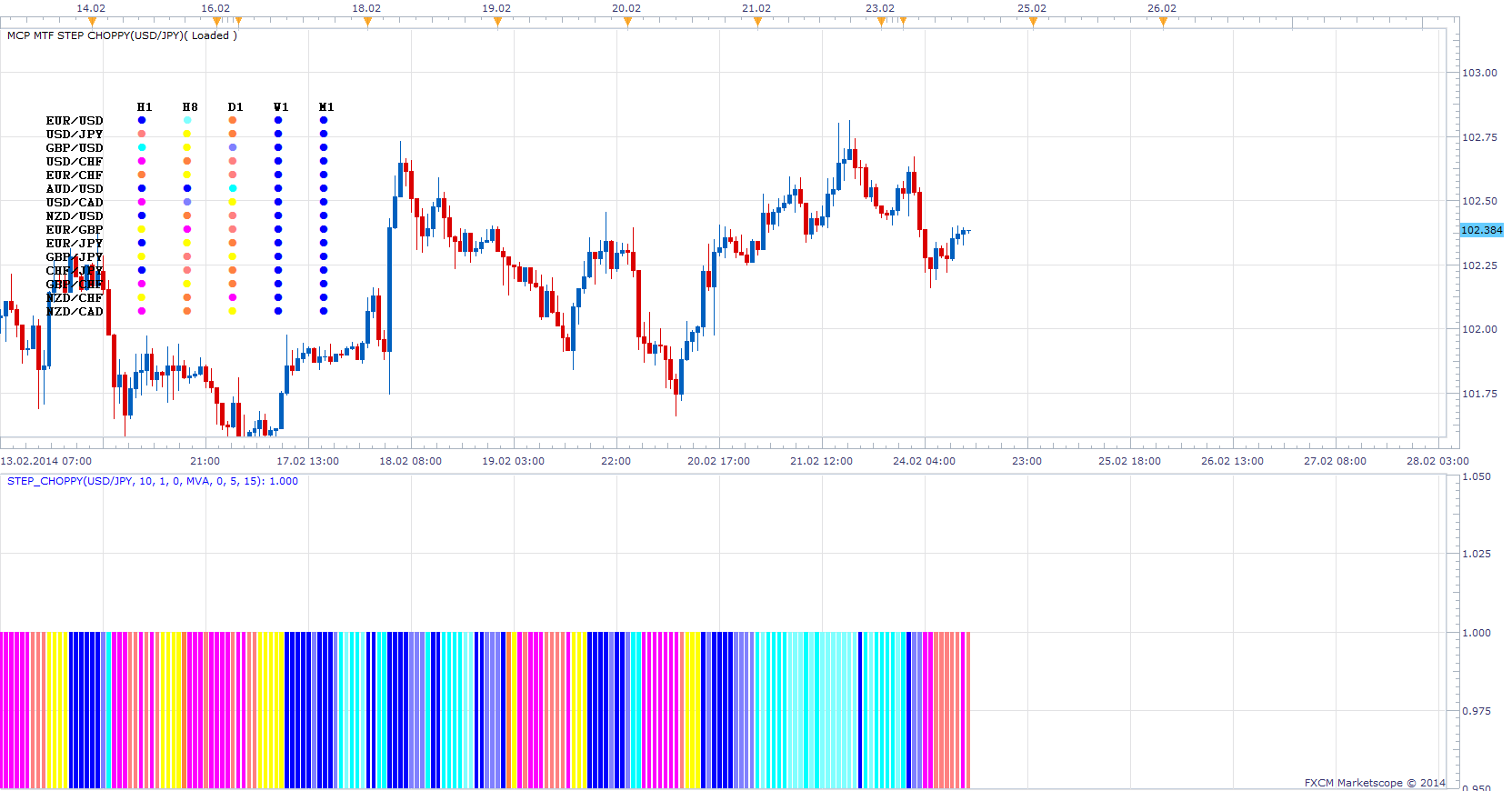Click the EUR/USD D1 orange signal dot

tap(233, 120)
